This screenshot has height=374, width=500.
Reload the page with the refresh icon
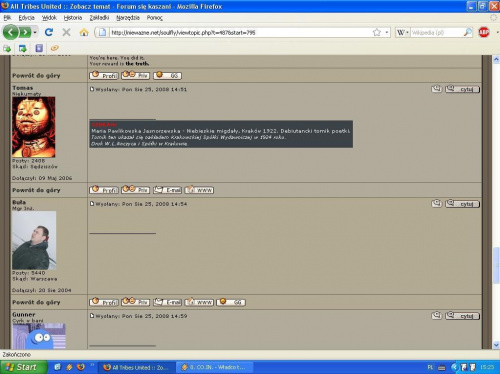tap(49, 32)
